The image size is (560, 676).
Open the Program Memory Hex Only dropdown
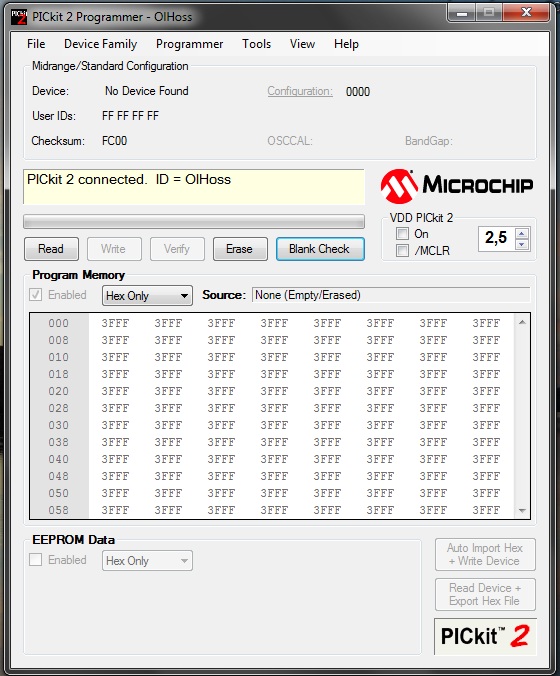[147, 296]
